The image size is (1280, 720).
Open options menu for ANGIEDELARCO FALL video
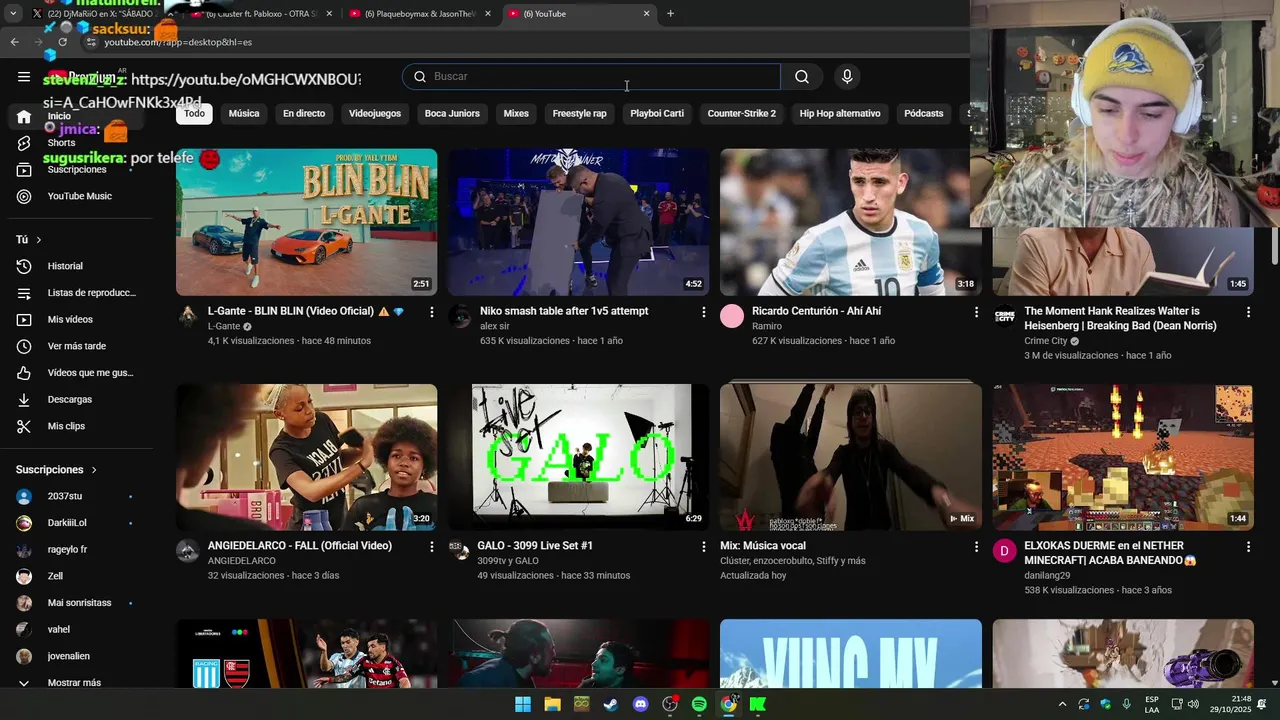click(432, 547)
